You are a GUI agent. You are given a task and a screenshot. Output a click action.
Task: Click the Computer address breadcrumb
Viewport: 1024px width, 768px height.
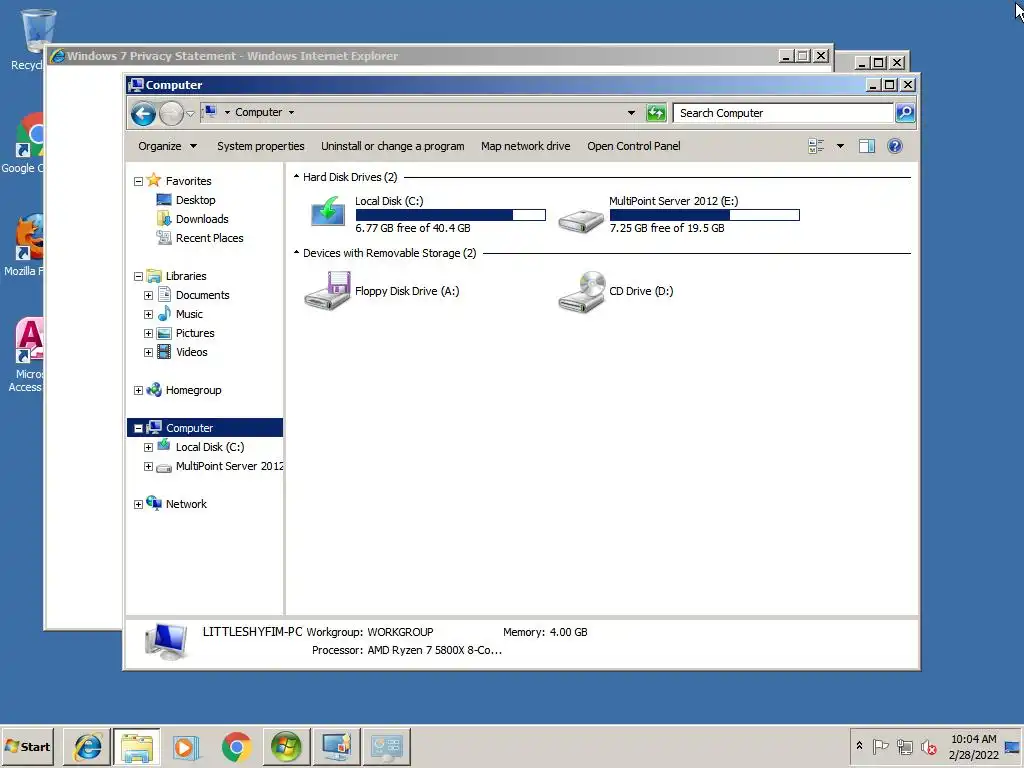pyautogui.click(x=259, y=112)
